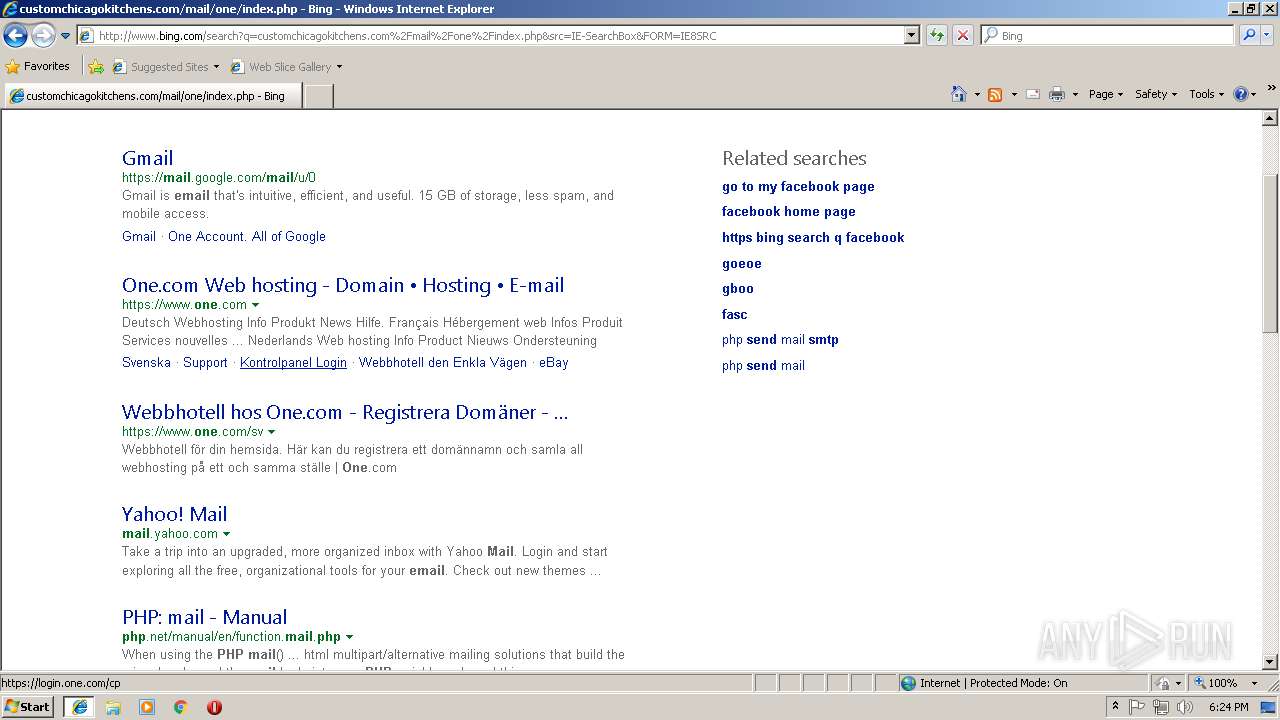Click related search 'https bing search q facebook'

pyautogui.click(x=813, y=238)
